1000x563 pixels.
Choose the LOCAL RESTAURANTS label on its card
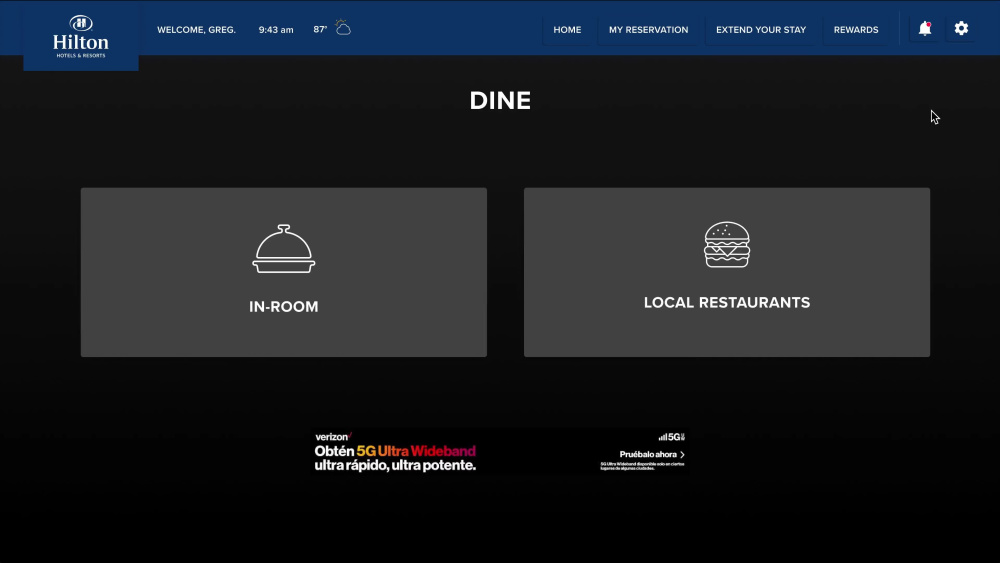(727, 303)
